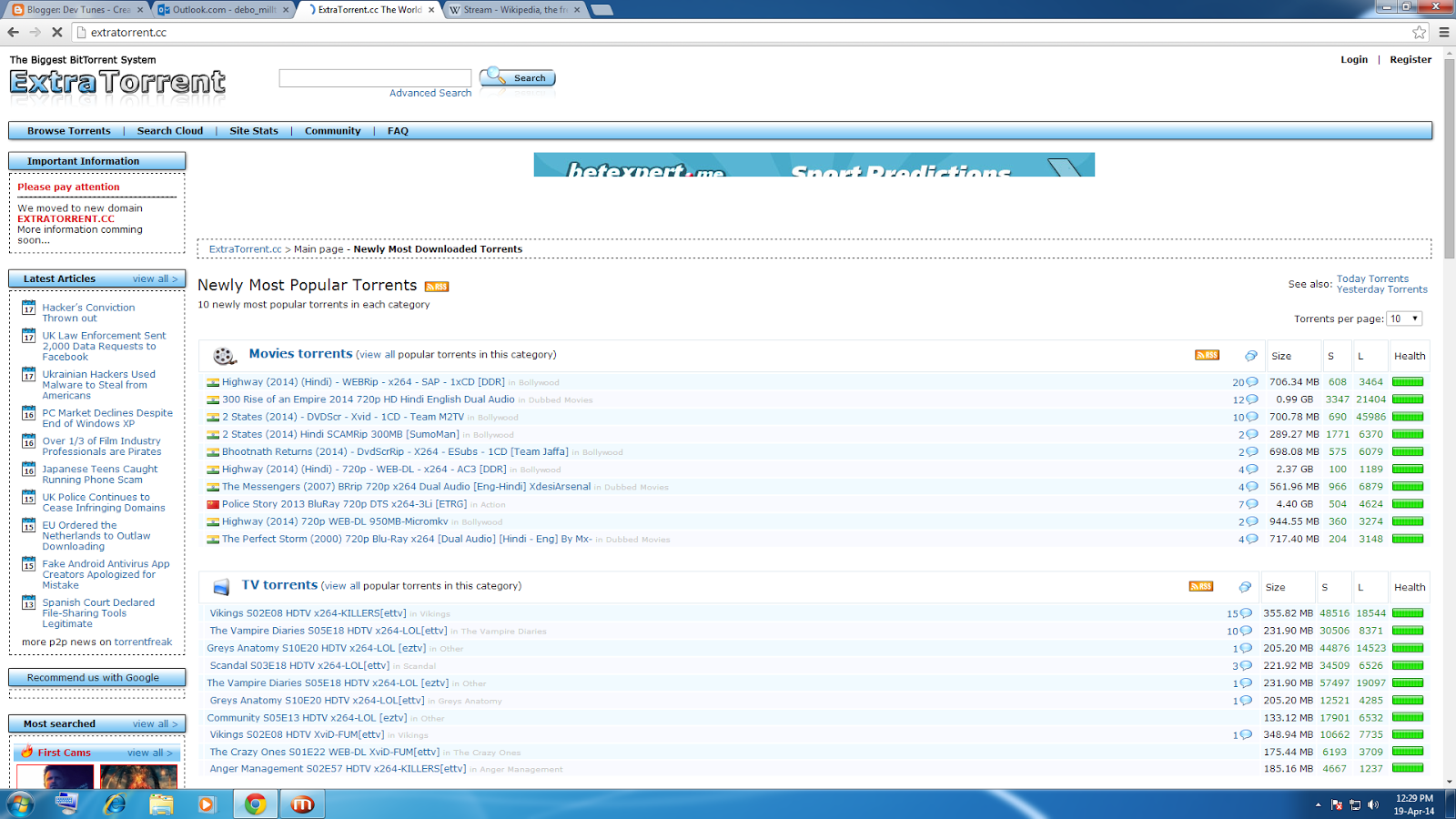
Task: Click the browser back arrow
Action: click(x=13, y=32)
